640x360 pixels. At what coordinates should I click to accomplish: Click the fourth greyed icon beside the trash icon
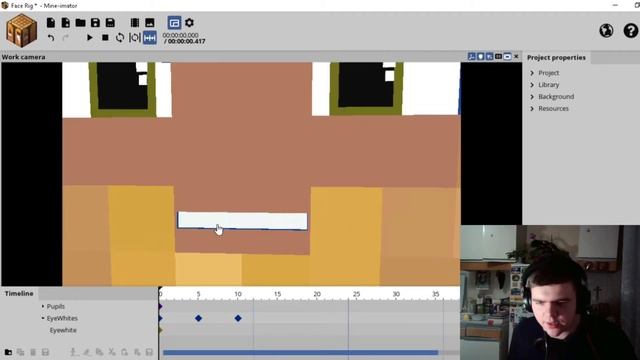click(45, 352)
